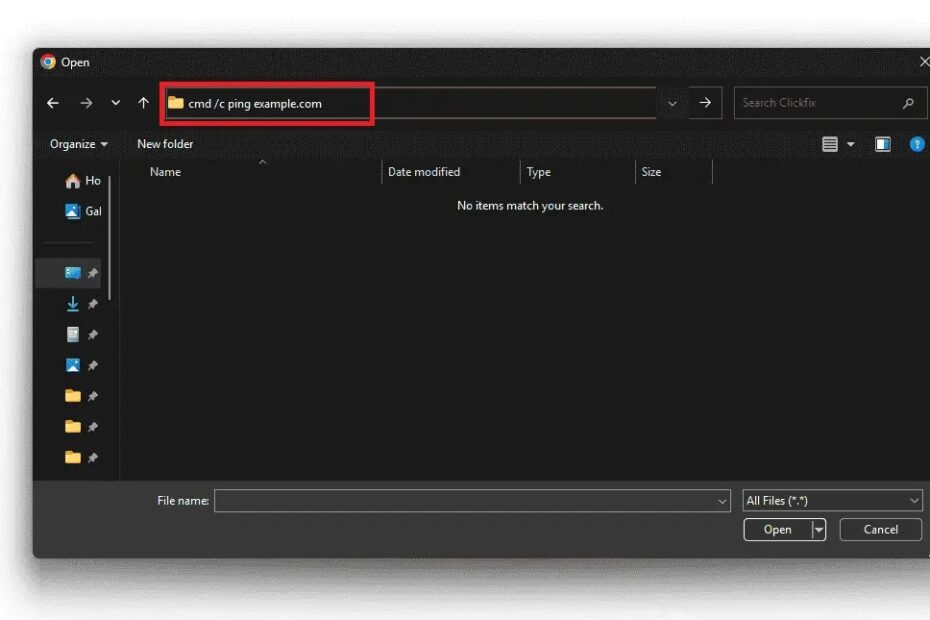The image size is (930, 620).
Task: Open the Home item in sidebar
Action: 83,181
